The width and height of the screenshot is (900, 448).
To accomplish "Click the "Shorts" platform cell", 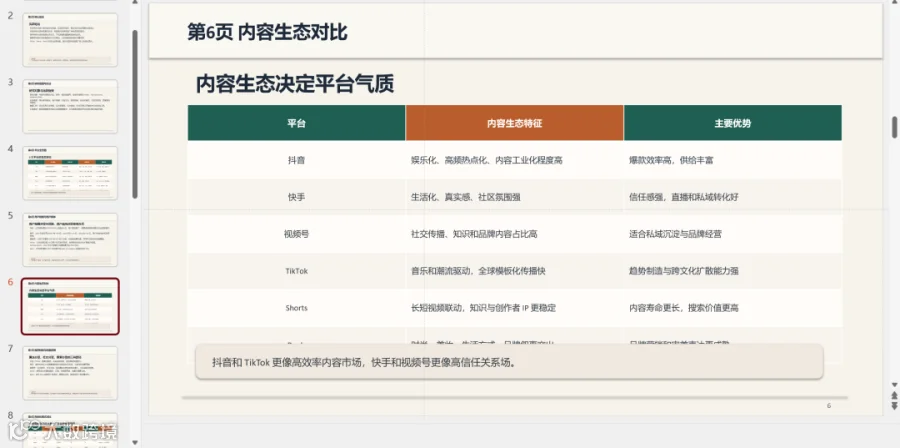I will [x=296, y=308].
